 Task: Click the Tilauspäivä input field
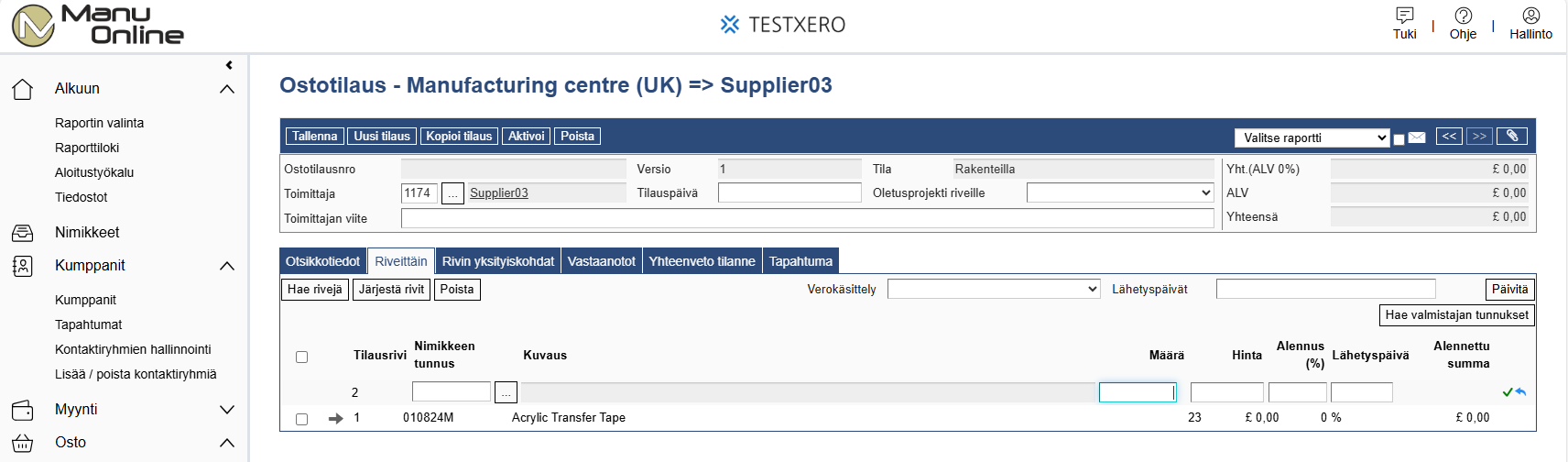789,193
